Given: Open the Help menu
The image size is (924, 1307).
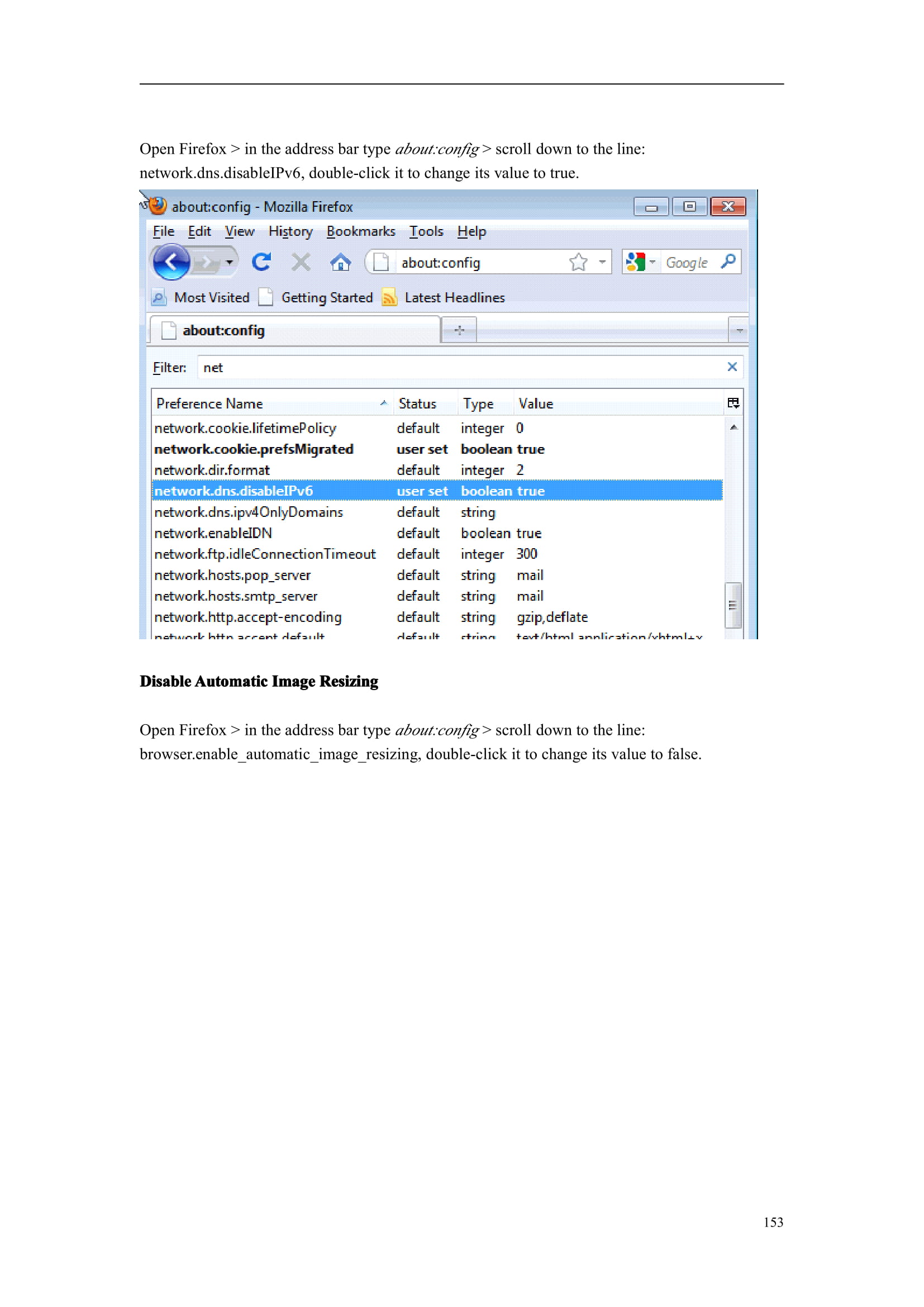Looking at the screenshot, I should tap(471, 231).
